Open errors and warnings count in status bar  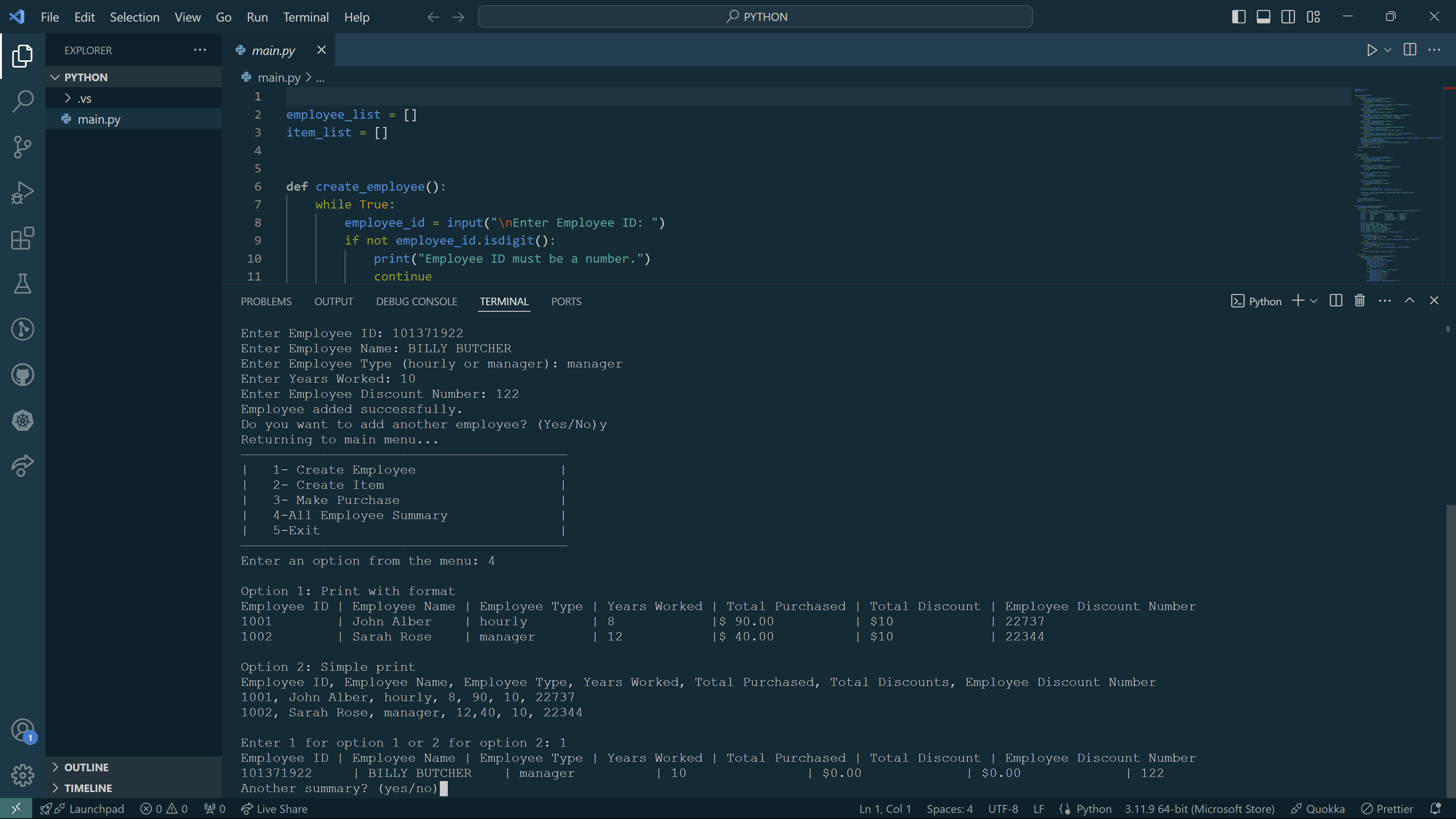tap(164, 809)
